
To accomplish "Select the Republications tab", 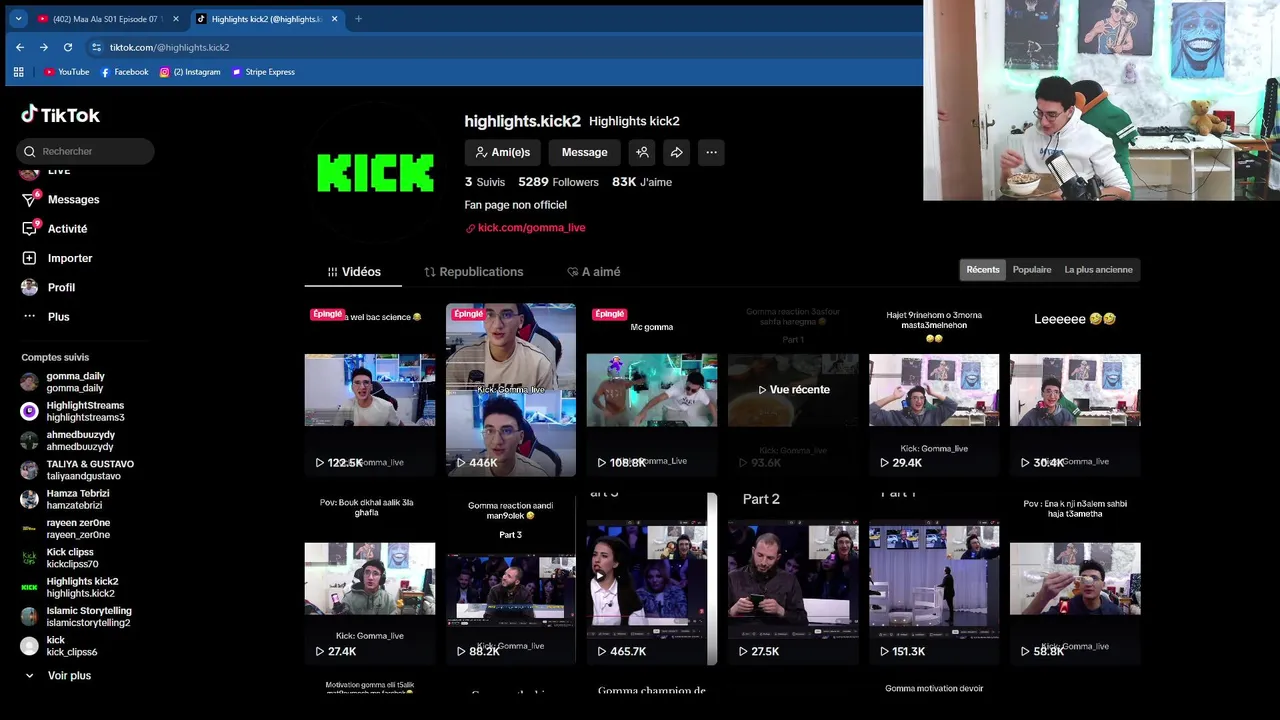I will point(473,272).
